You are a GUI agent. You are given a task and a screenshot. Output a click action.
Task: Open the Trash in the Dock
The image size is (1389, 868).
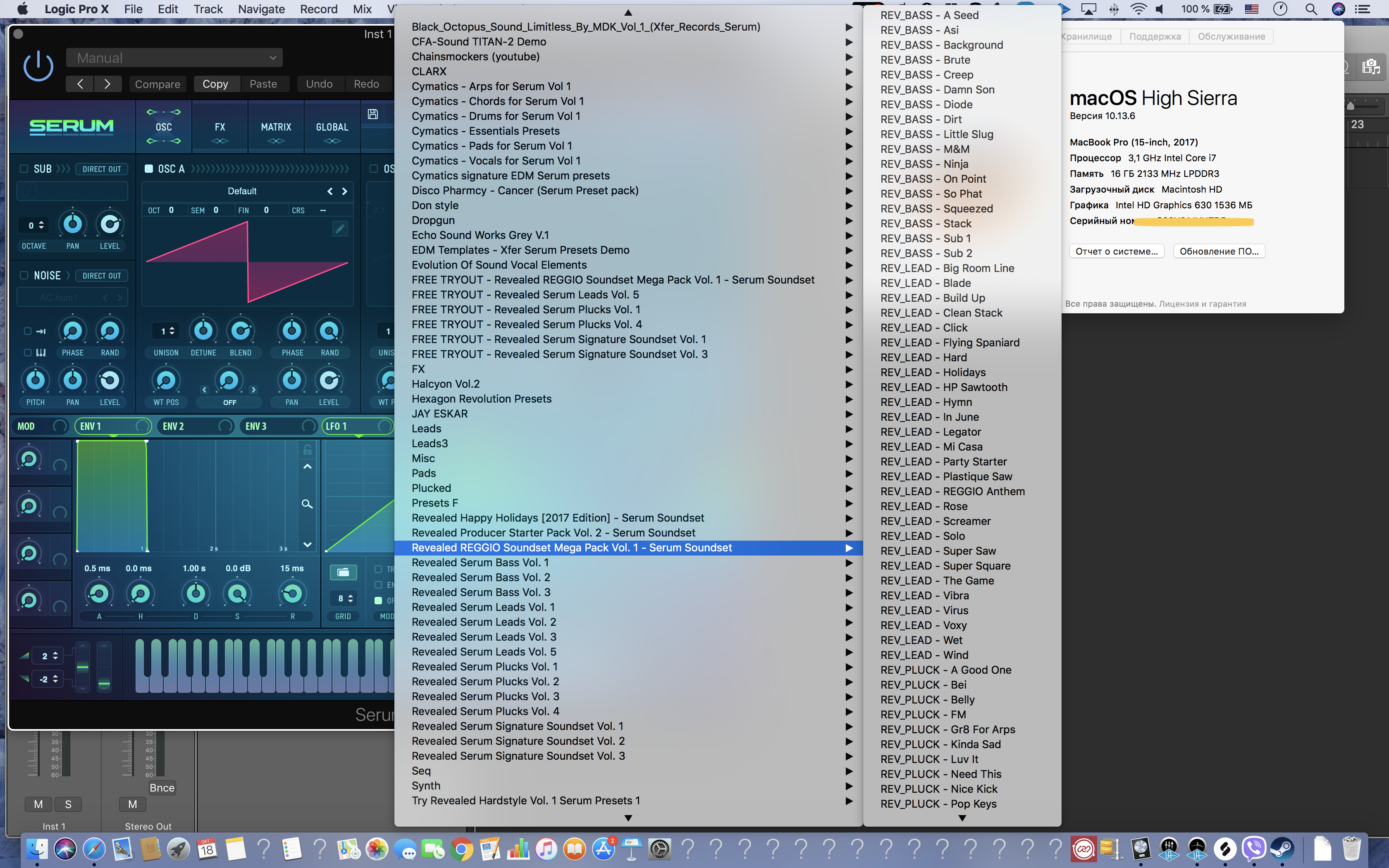(1351, 849)
